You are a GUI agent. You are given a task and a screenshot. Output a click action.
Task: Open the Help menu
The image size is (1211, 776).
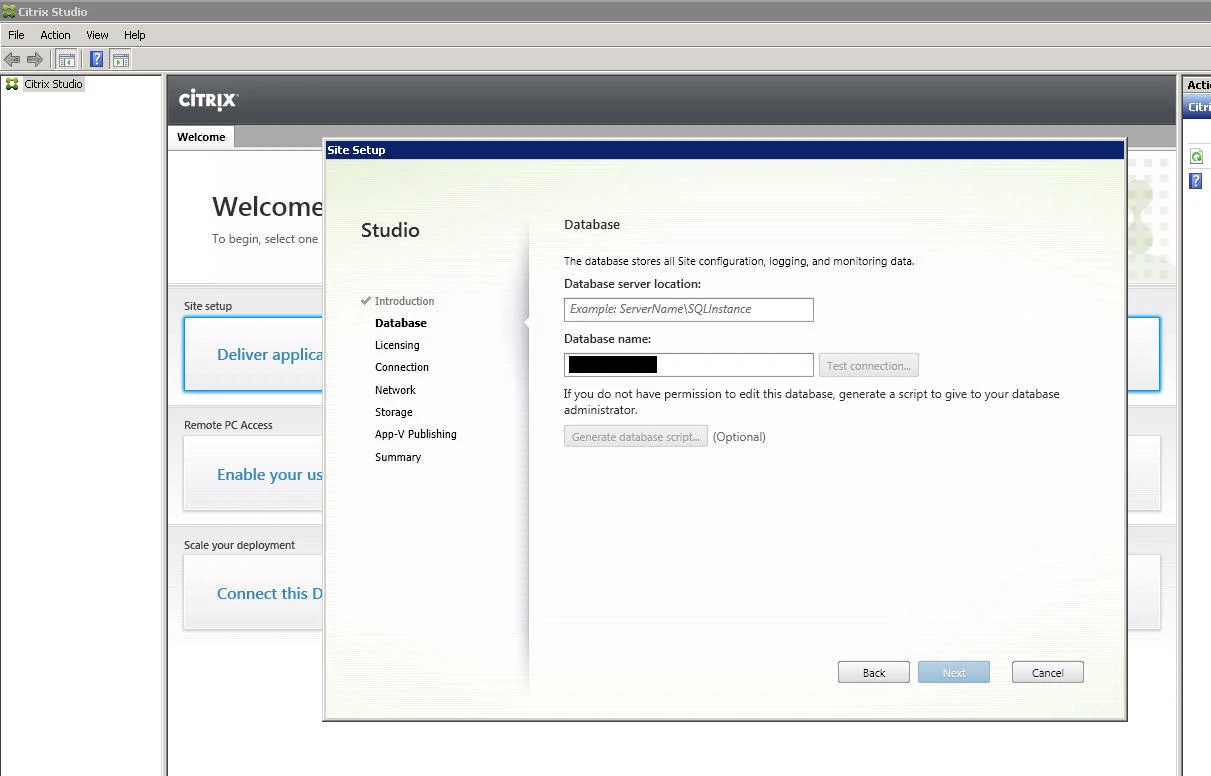click(x=134, y=35)
